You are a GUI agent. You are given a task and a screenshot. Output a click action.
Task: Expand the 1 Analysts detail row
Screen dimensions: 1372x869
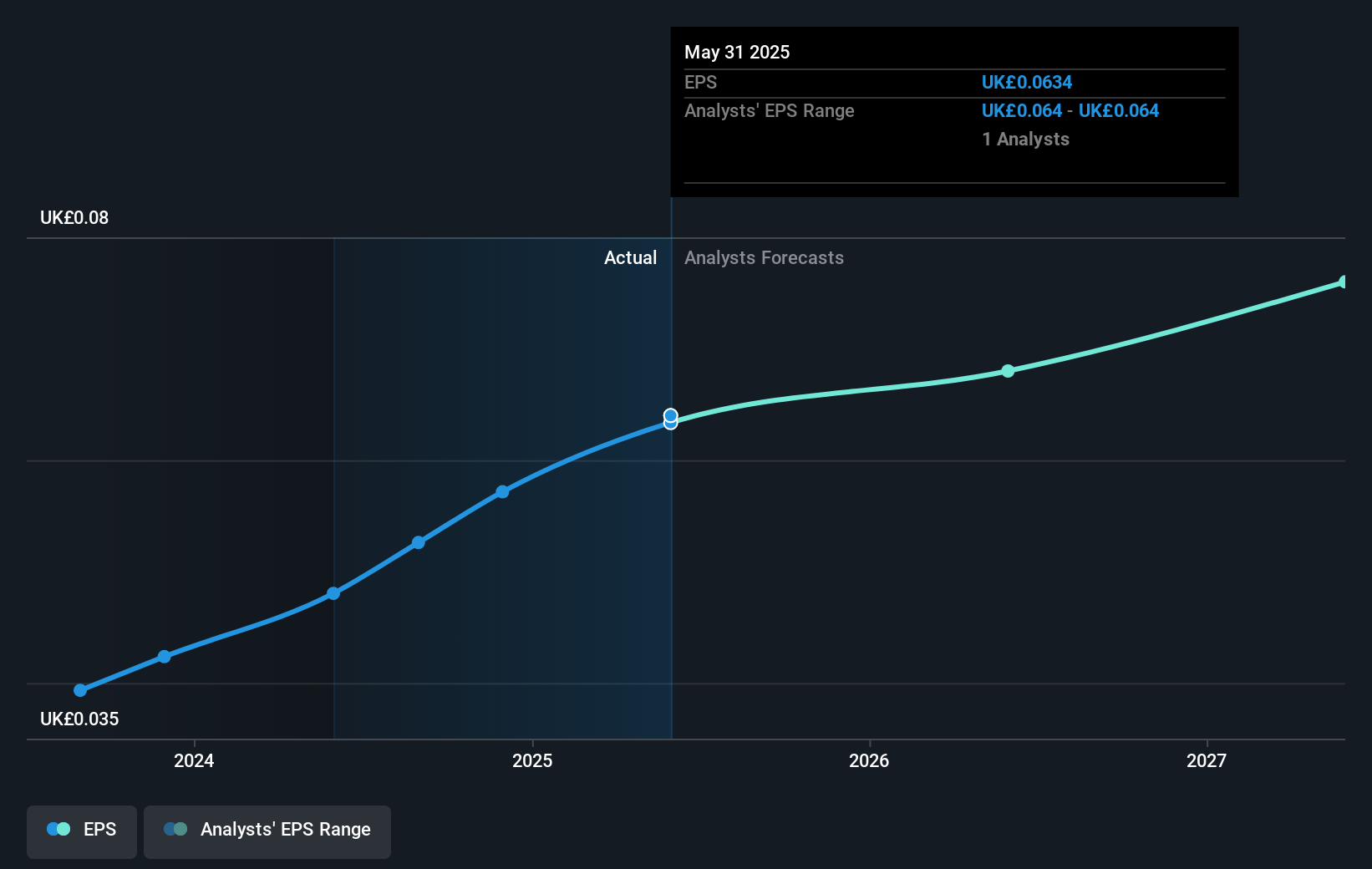point(1025,140)
